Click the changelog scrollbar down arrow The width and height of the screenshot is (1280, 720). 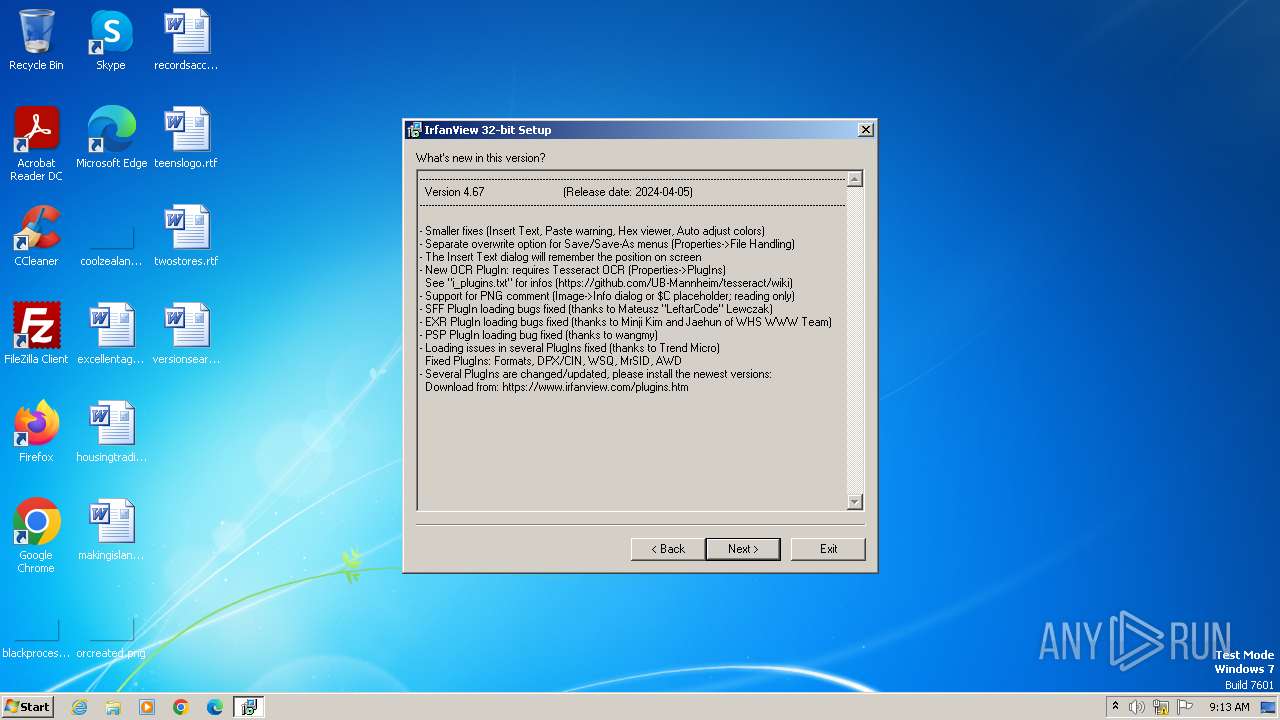coord(854,502)
